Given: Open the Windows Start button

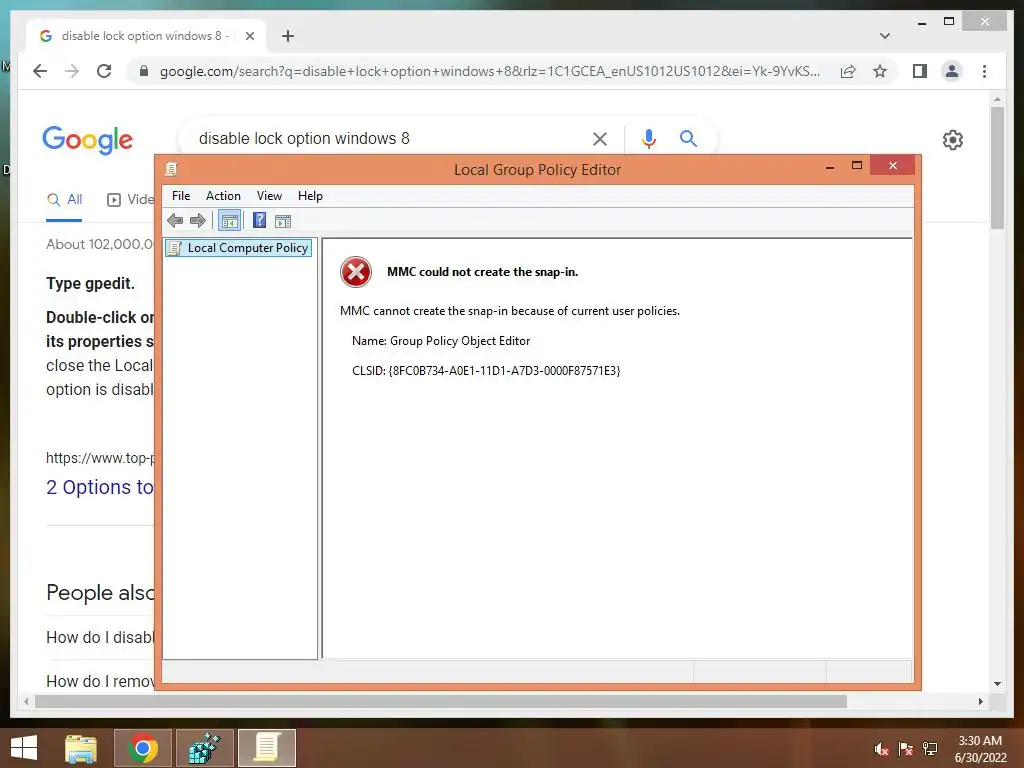Looking at the screenshot, I should pos(24,748).
